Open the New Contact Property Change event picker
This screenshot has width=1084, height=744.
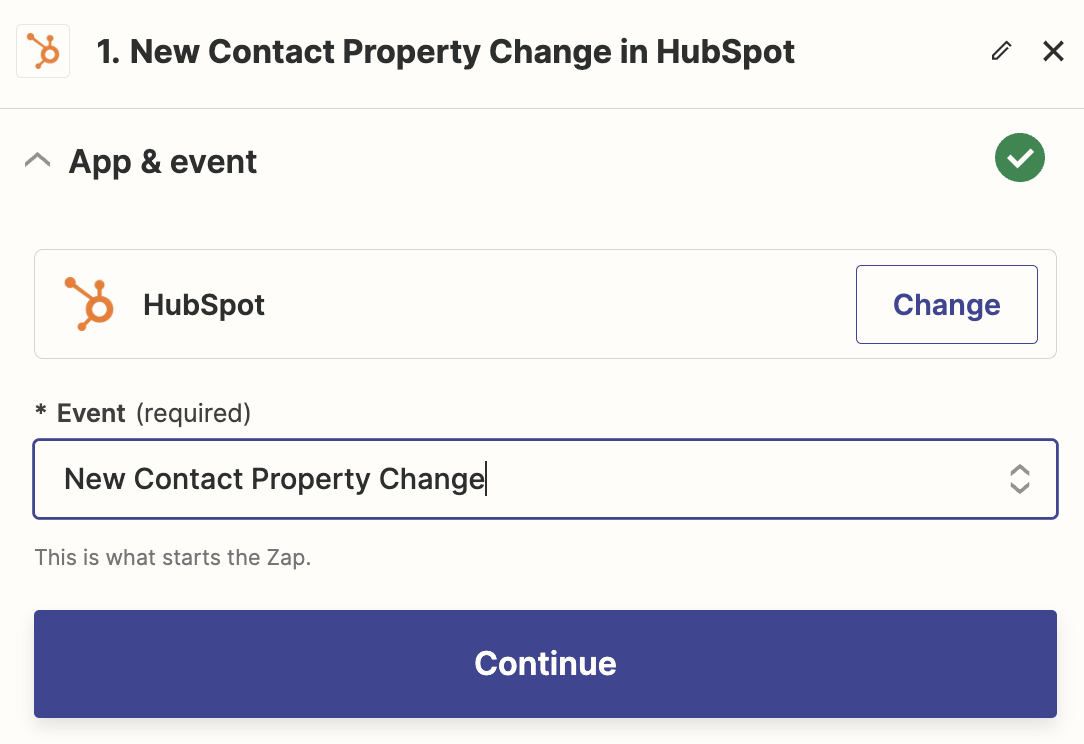click(545, 479)
